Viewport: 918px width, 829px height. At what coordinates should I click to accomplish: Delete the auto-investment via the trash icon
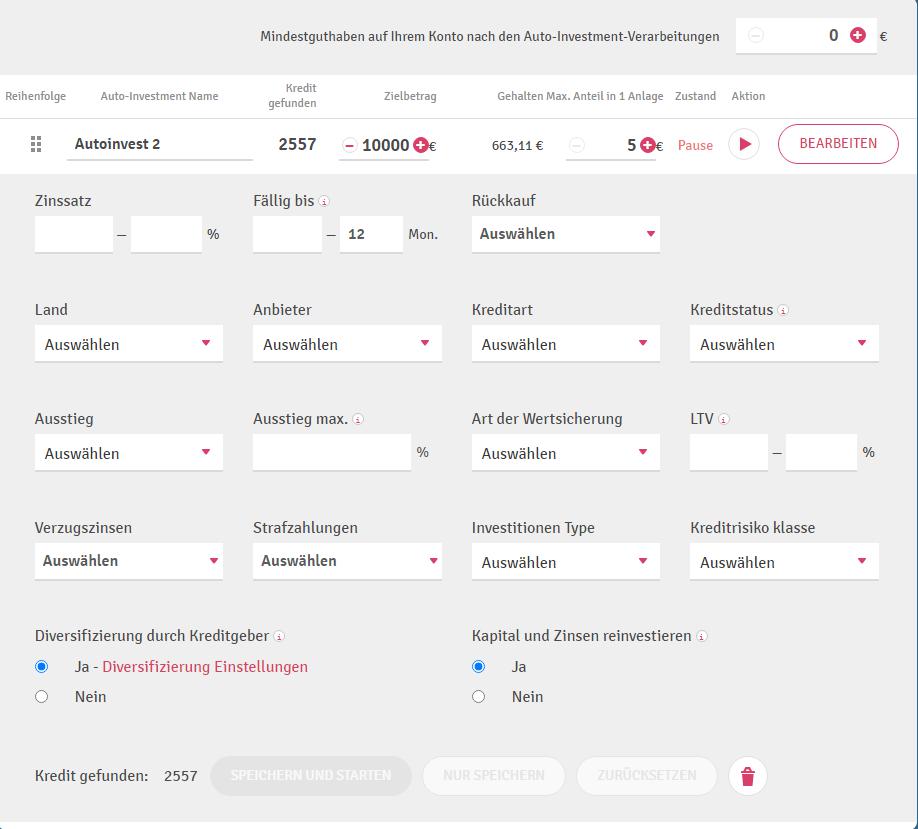(x=747, y=776)
